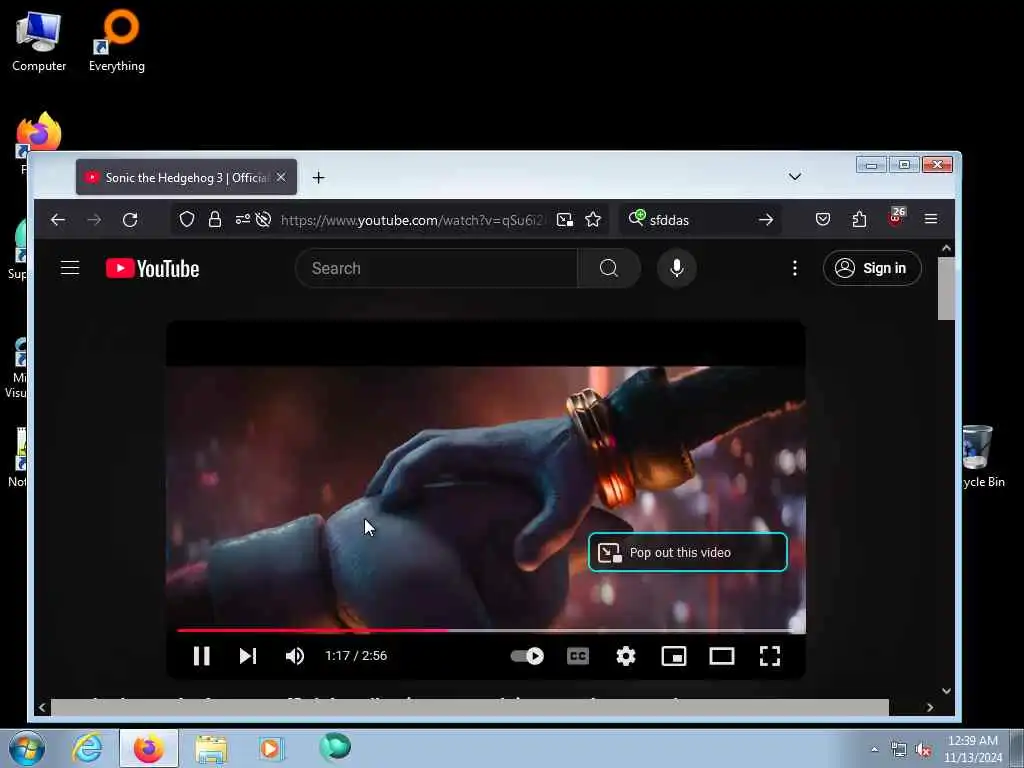Select the YouTube URL address field

click(x=411, y=220)
